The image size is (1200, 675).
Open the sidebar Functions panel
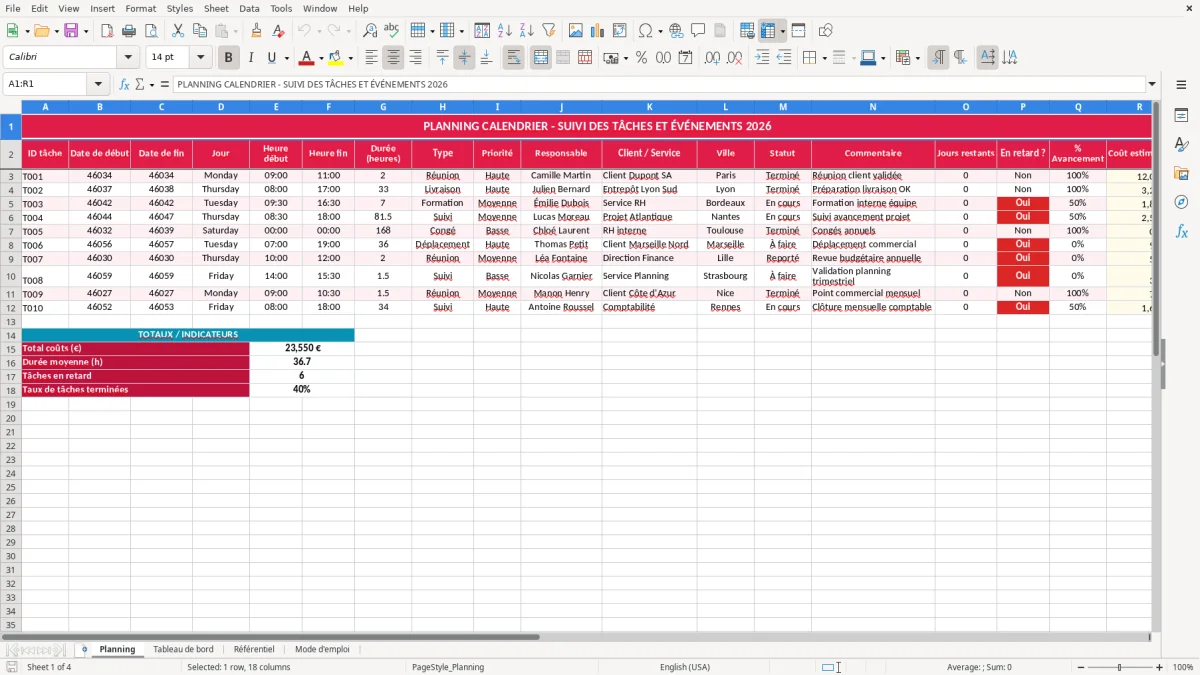coord(1181,231)
